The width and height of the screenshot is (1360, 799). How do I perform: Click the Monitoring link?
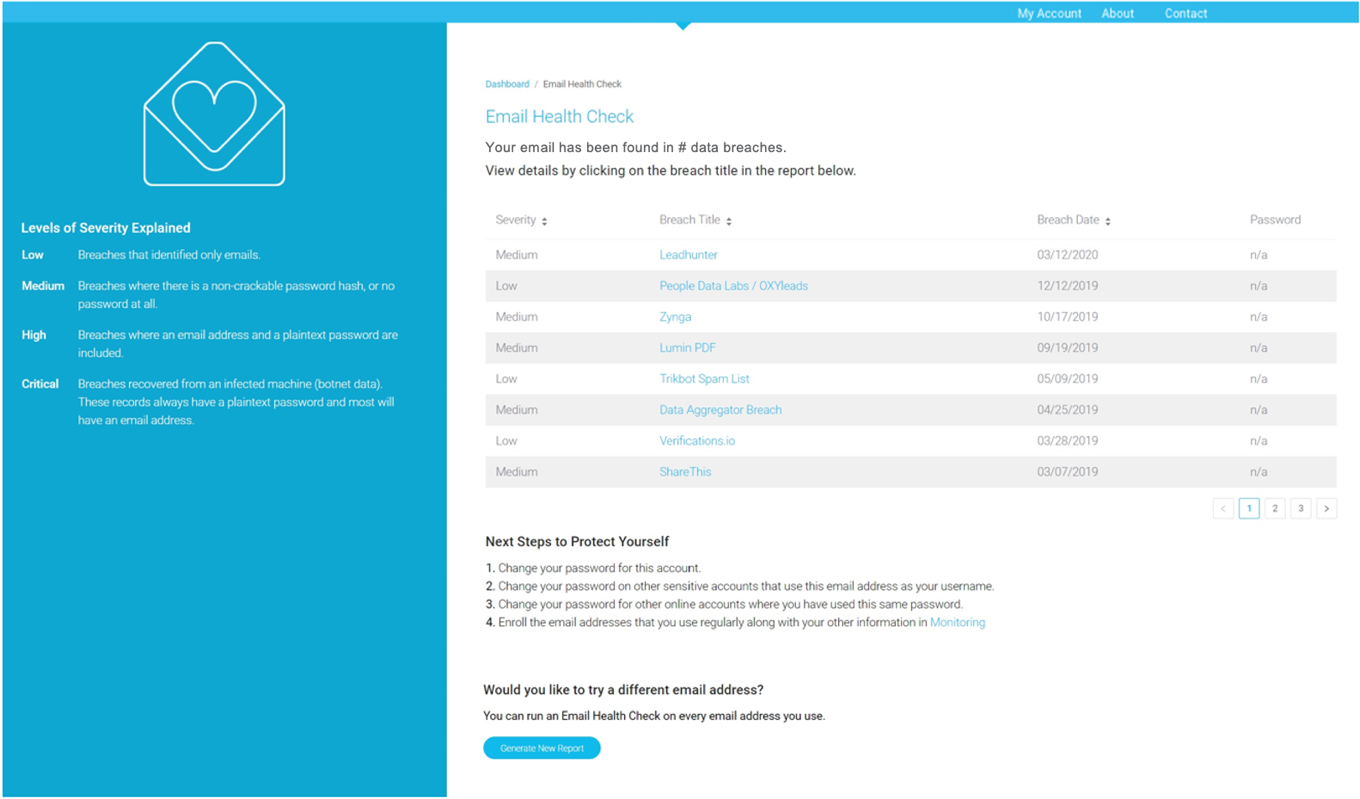957,622
